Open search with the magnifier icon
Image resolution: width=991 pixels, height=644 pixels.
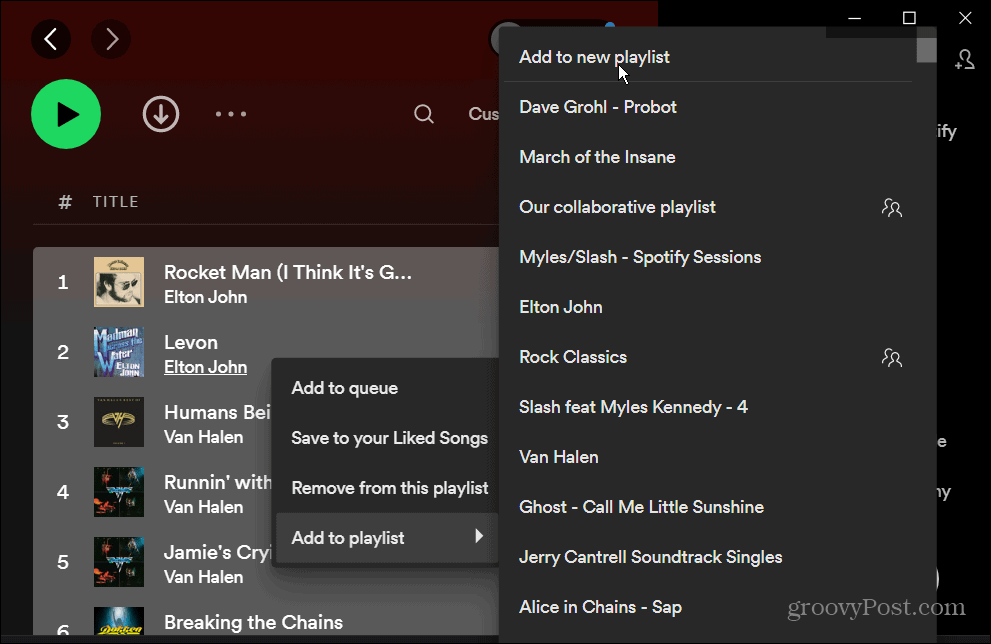(x=423, y=114)
